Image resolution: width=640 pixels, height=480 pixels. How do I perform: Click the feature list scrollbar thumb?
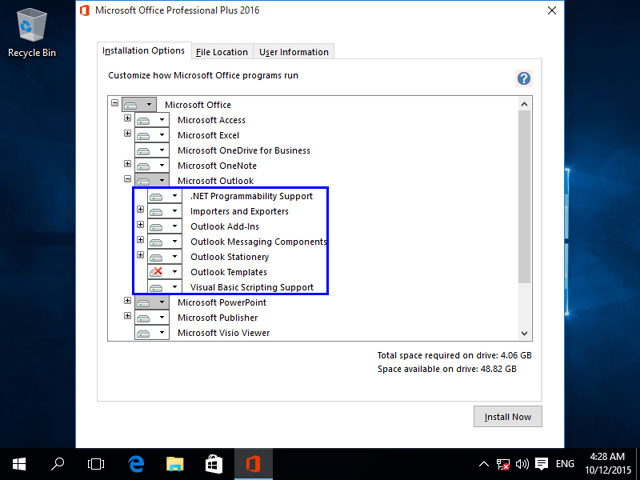(x=524, y=197)
